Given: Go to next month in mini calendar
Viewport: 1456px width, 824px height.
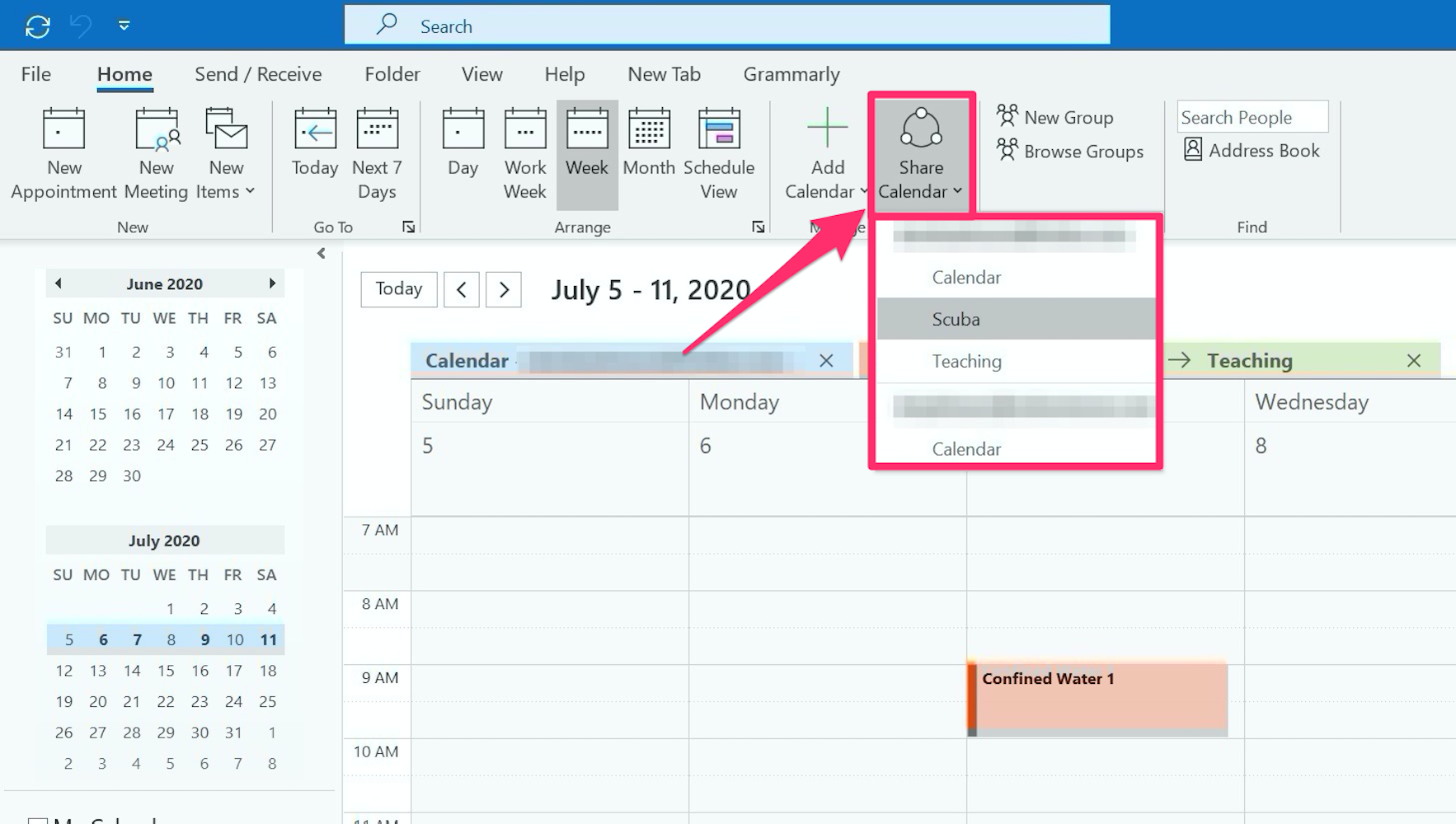Looking at the screenshot, I should (272, 283).
